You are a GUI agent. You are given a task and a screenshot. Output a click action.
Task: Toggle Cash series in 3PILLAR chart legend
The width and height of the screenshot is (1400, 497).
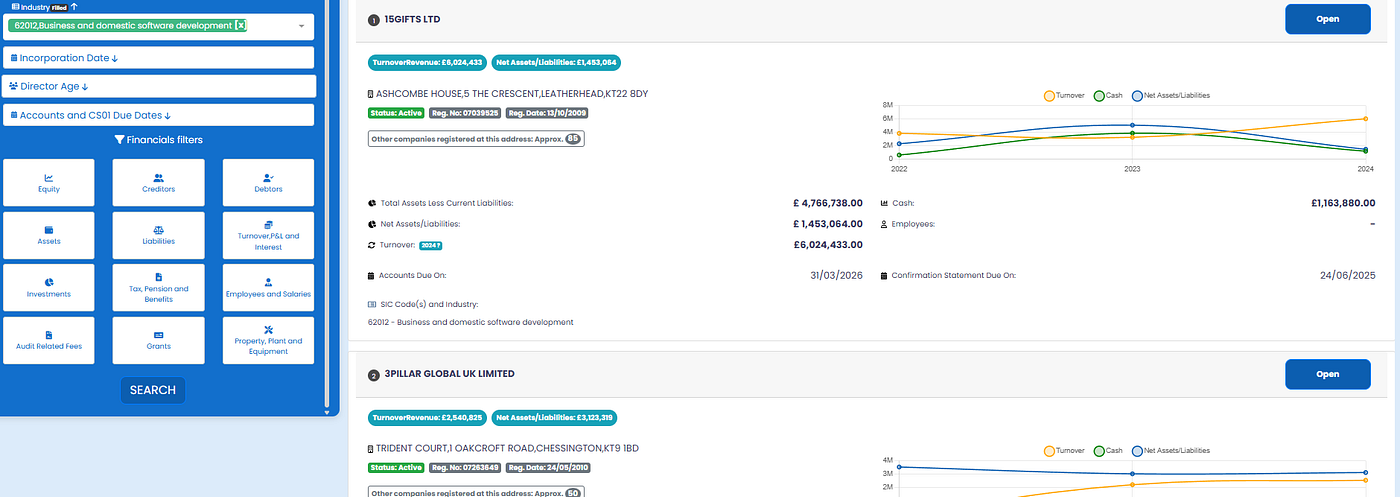click(x=1110, y=451)
